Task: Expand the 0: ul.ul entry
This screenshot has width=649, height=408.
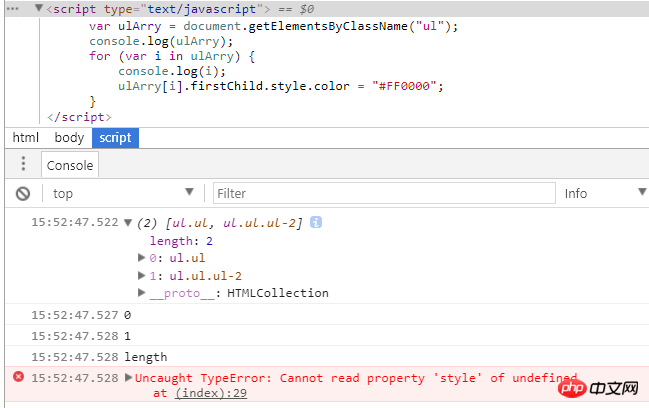Action: coord(142,257)
